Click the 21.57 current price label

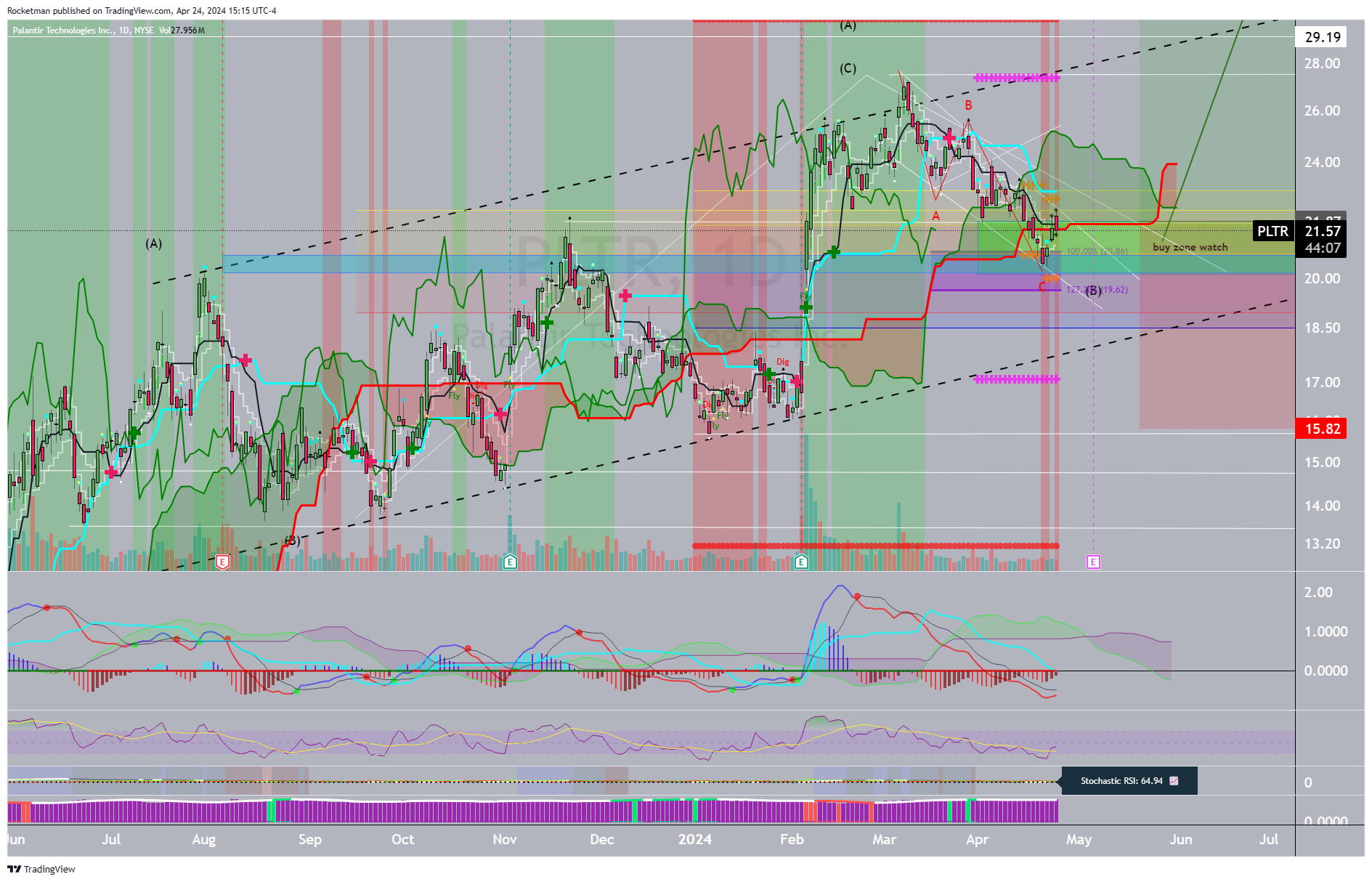tap(1323, 231)
